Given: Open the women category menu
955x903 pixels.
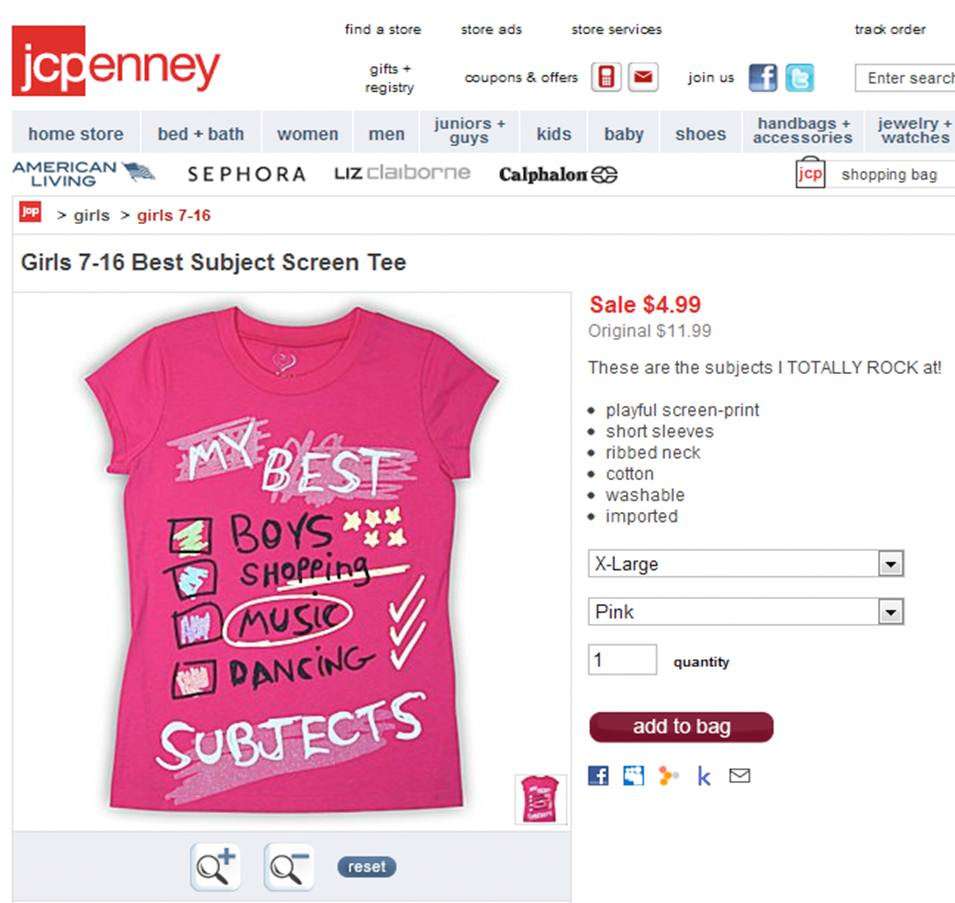Looking at the screenshot, I should click(x=308, y=132).
